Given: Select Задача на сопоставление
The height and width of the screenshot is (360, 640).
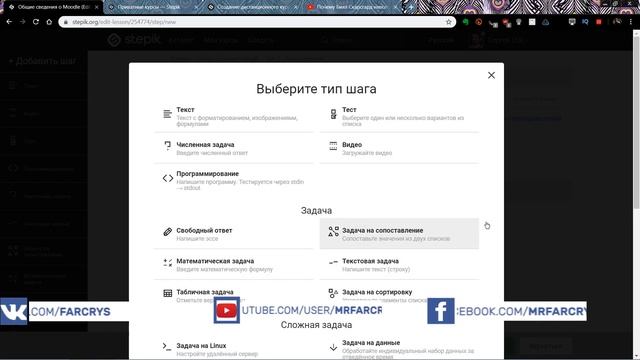Looking at the screenshot, I should coord(399,234).
